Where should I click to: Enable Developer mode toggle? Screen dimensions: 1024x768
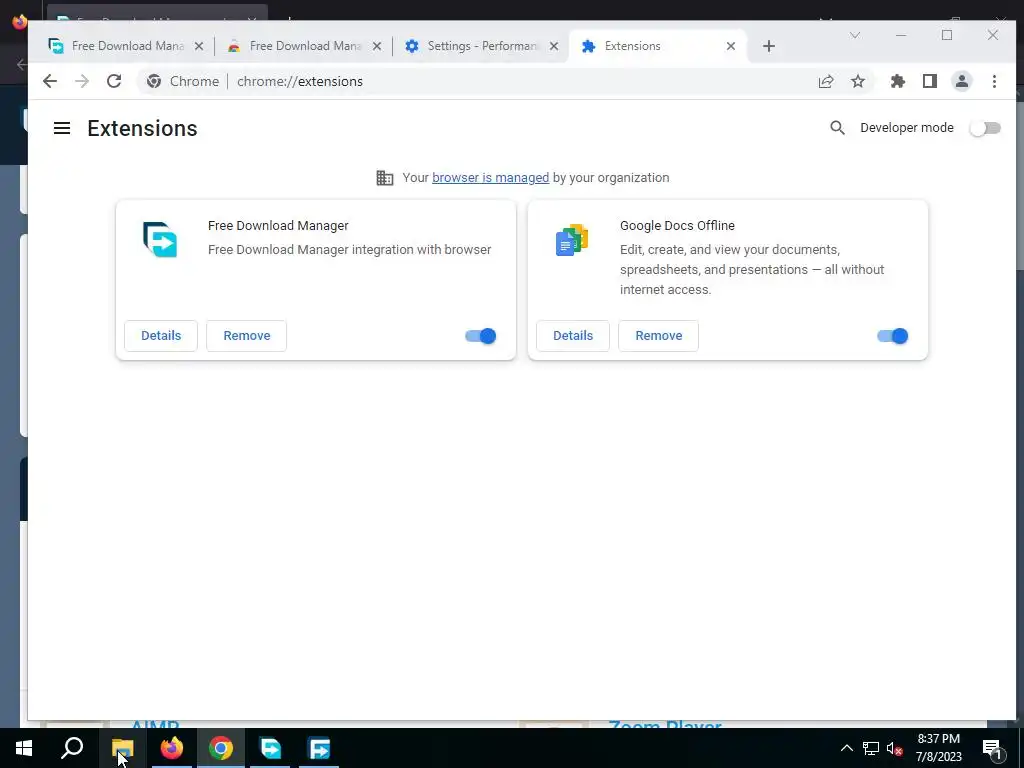point(985,128)
